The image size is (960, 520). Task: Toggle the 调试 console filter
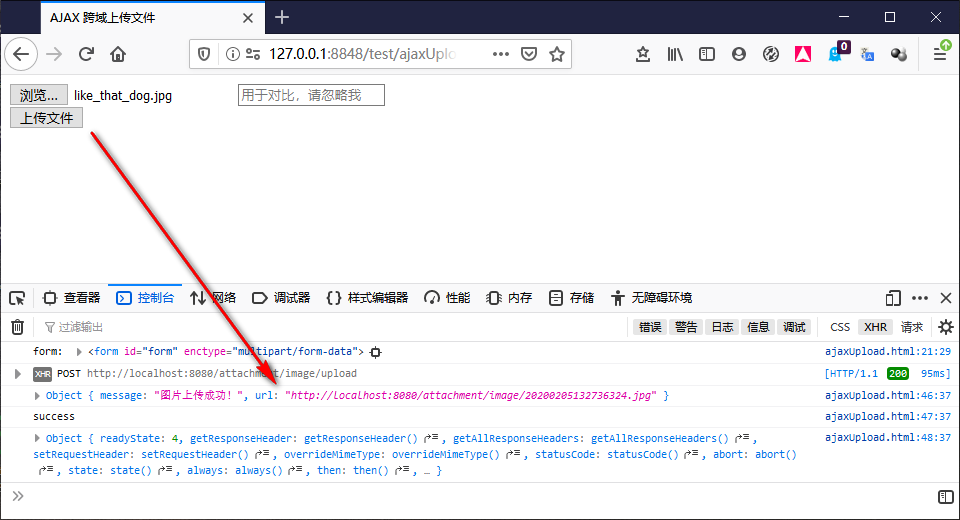[x=794, y=327]
